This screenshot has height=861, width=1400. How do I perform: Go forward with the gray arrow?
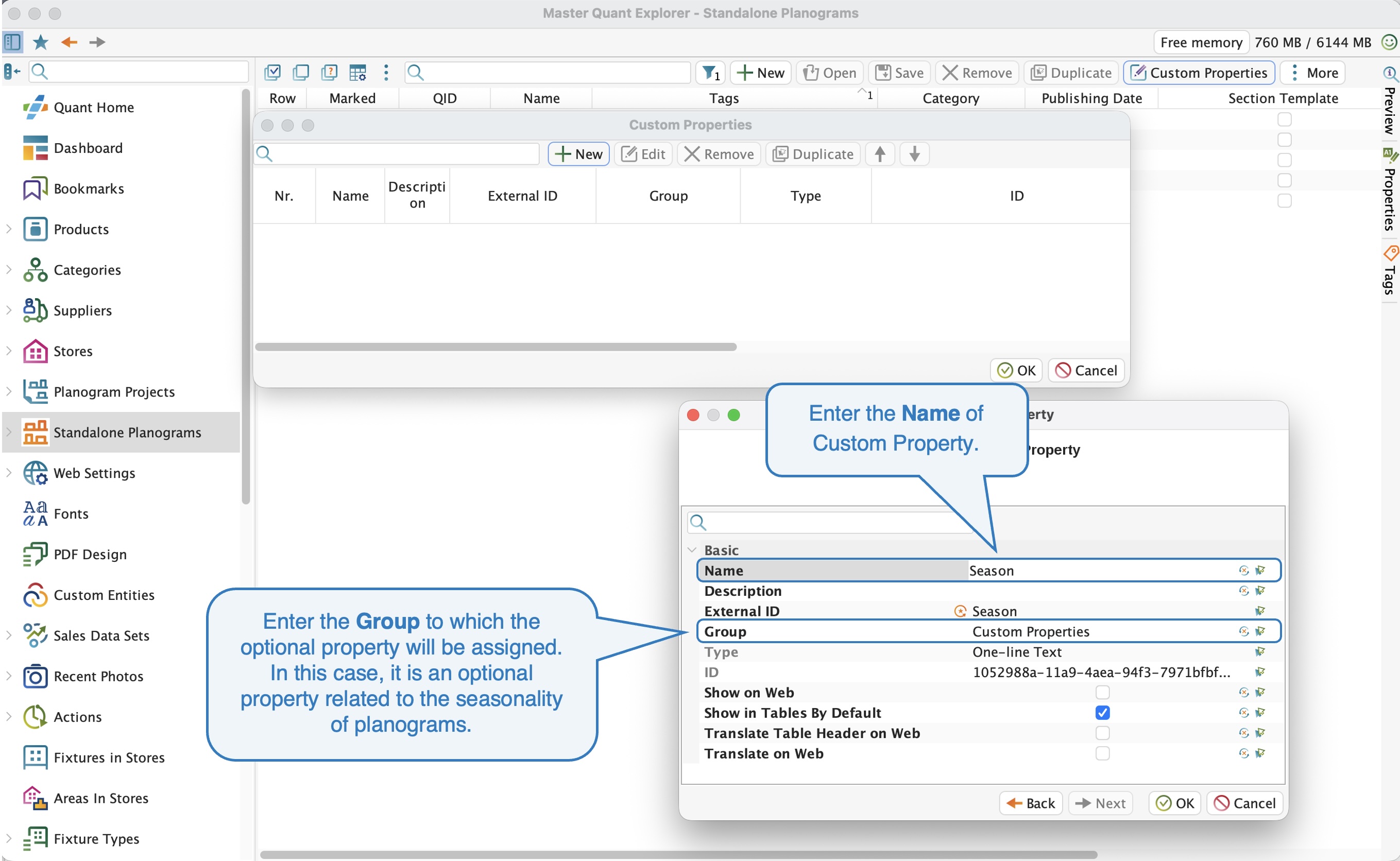coord(97,42)
